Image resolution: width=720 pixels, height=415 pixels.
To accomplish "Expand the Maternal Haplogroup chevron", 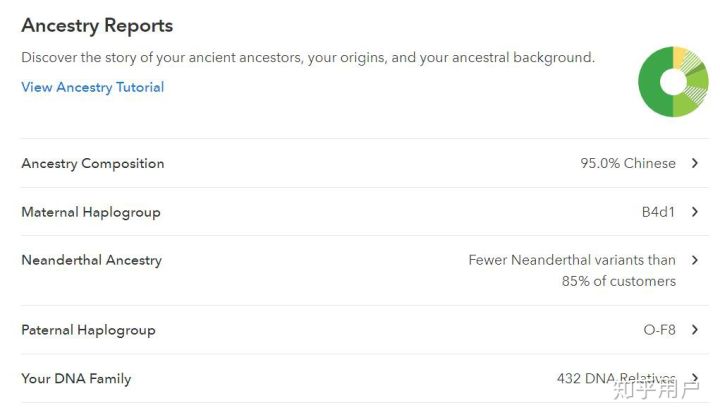I will click(x=695, y=212).
